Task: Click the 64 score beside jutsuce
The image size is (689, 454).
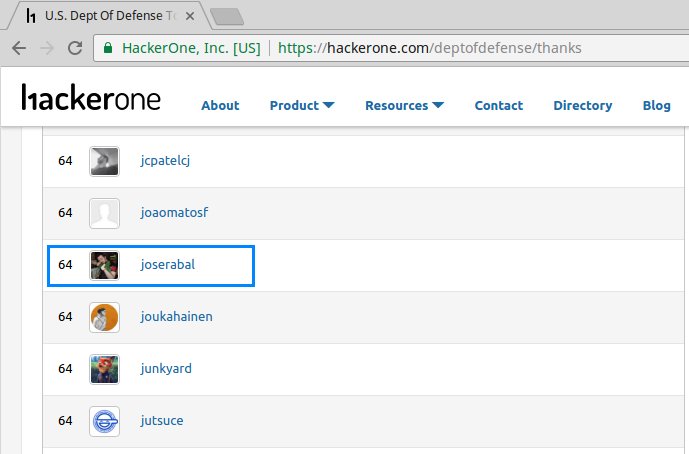Action: coord(65,421)
